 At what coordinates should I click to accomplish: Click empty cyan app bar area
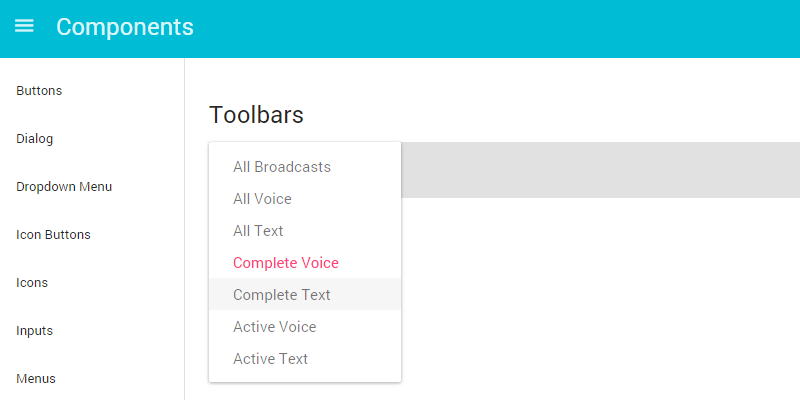pyautogui.click(x=500, y=28)
